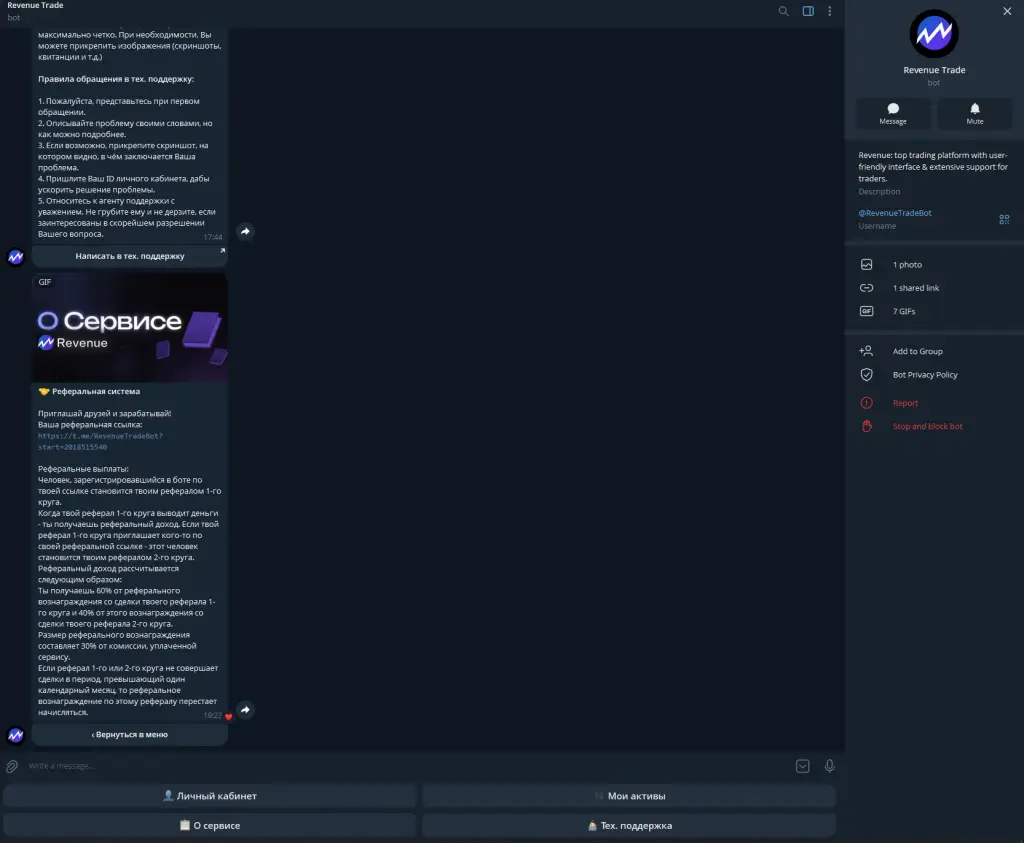1024x843 pixels.
Task: Click the bot avatar beside support message
Action: point(16,257)
